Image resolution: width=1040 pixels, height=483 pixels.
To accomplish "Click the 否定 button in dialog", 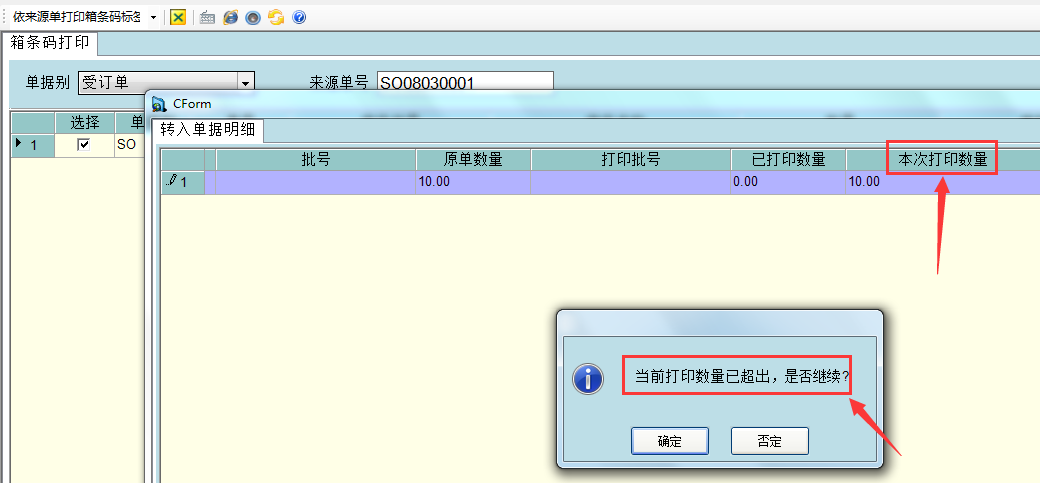I will [x=770, y=441].
